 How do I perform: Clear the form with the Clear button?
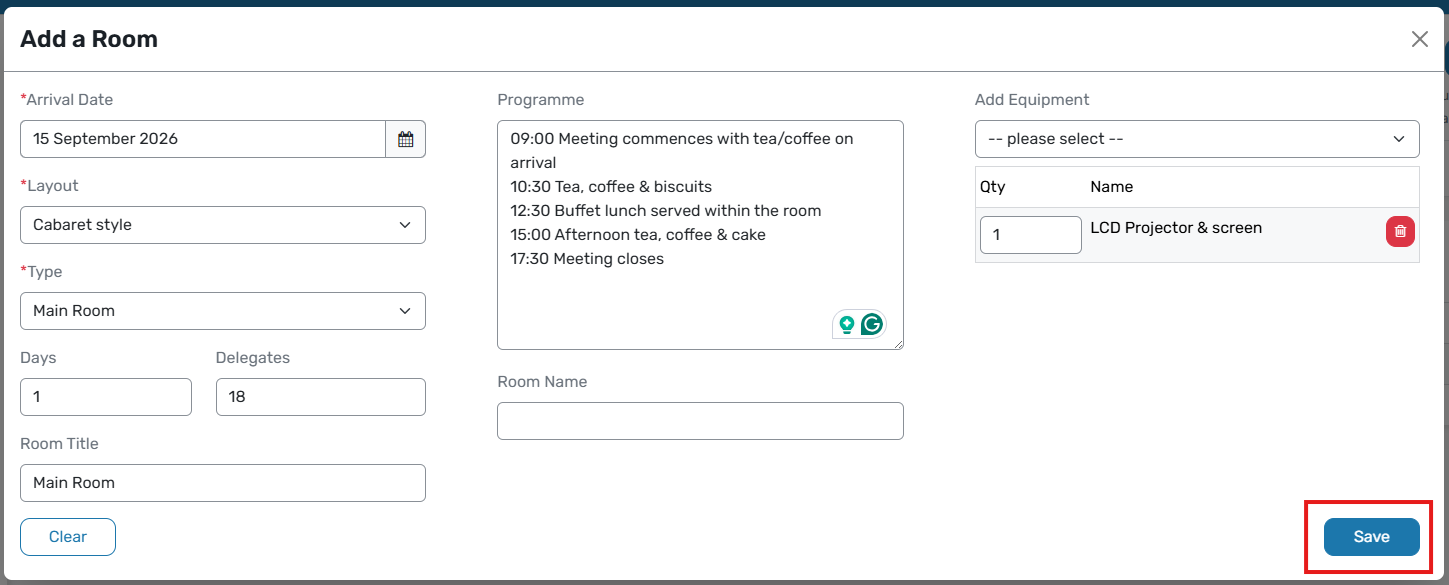pos(68,537)
